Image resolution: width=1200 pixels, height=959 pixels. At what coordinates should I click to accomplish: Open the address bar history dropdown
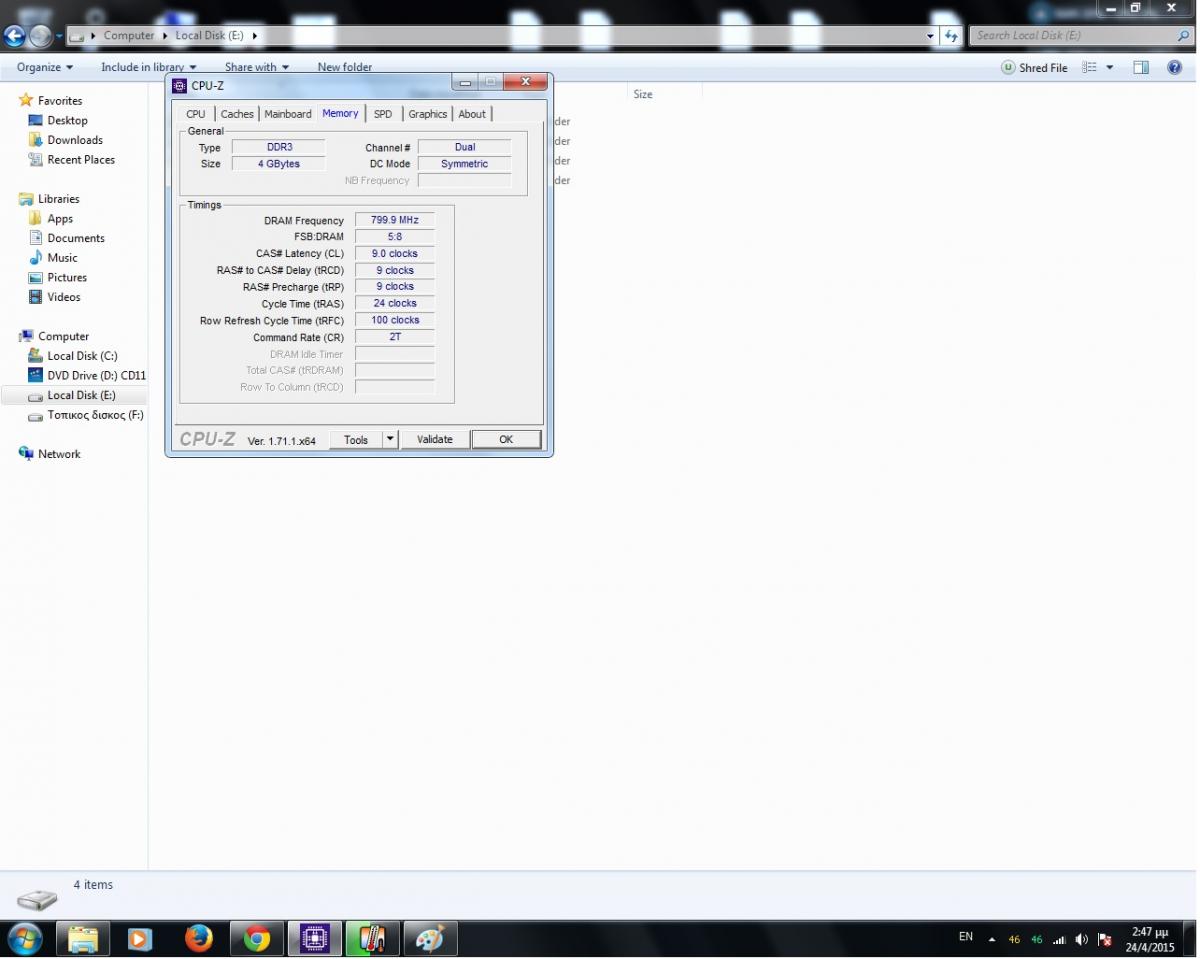[931, 36]
